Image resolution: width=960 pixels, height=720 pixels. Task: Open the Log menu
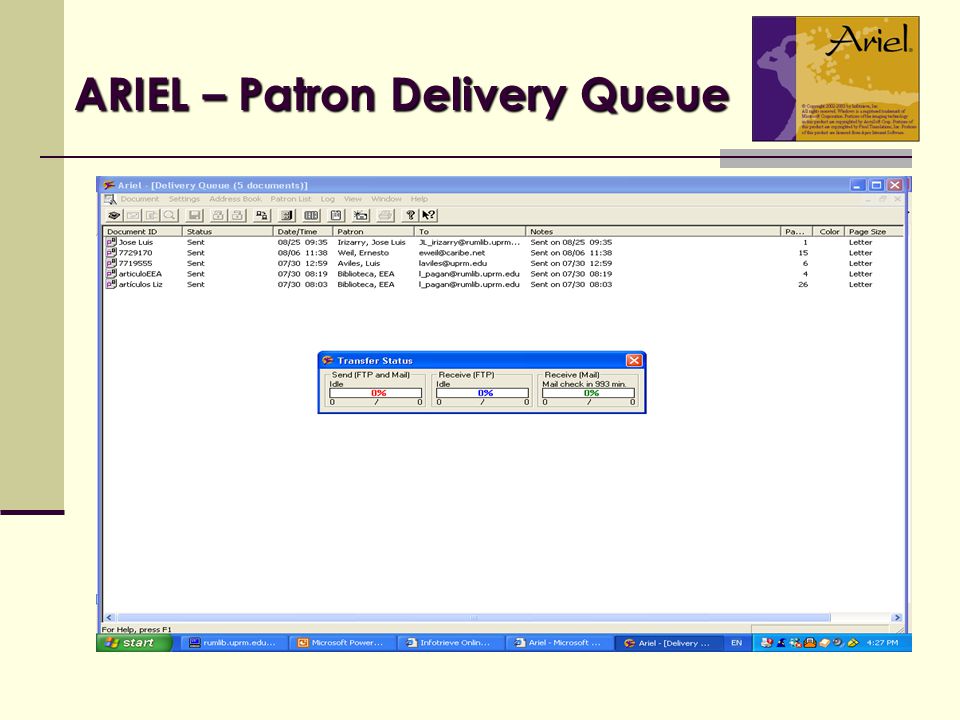(328, 199)
